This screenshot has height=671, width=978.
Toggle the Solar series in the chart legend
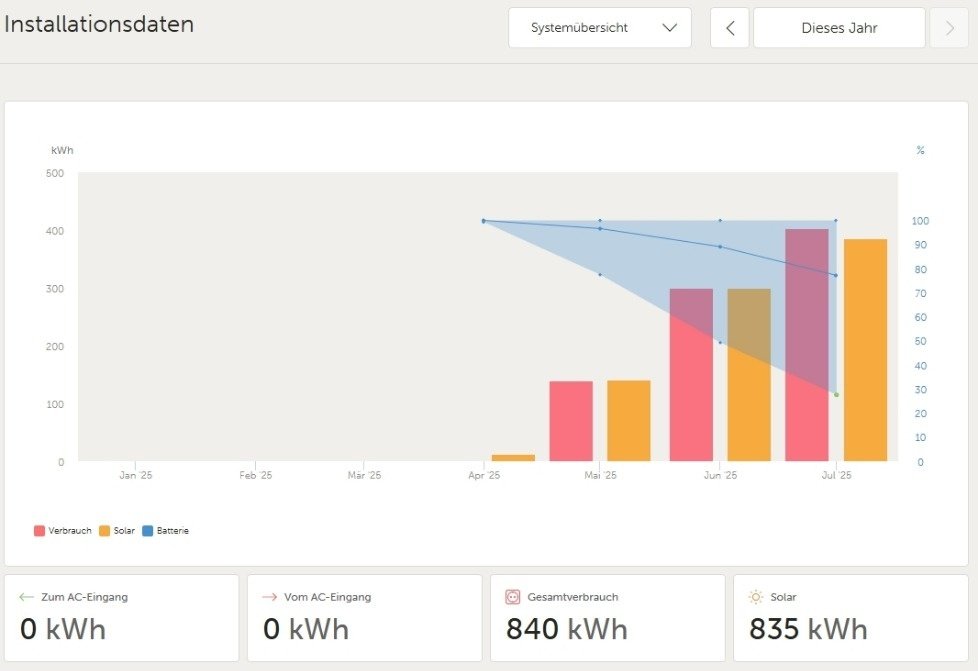123,531
